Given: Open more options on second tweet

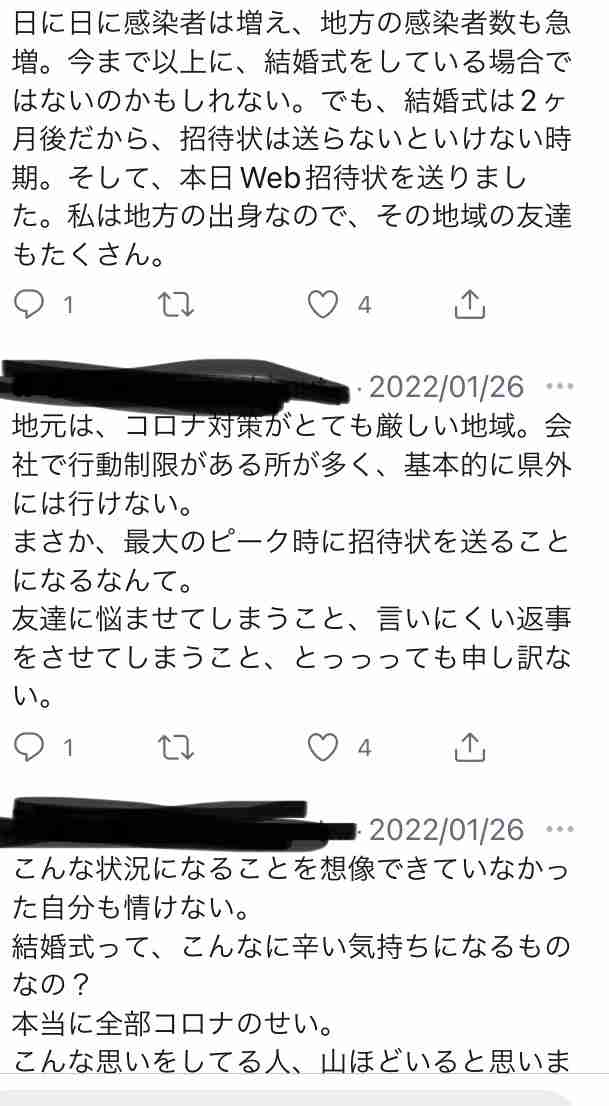Looking at the screenshot, I should [x=561, y=387].
